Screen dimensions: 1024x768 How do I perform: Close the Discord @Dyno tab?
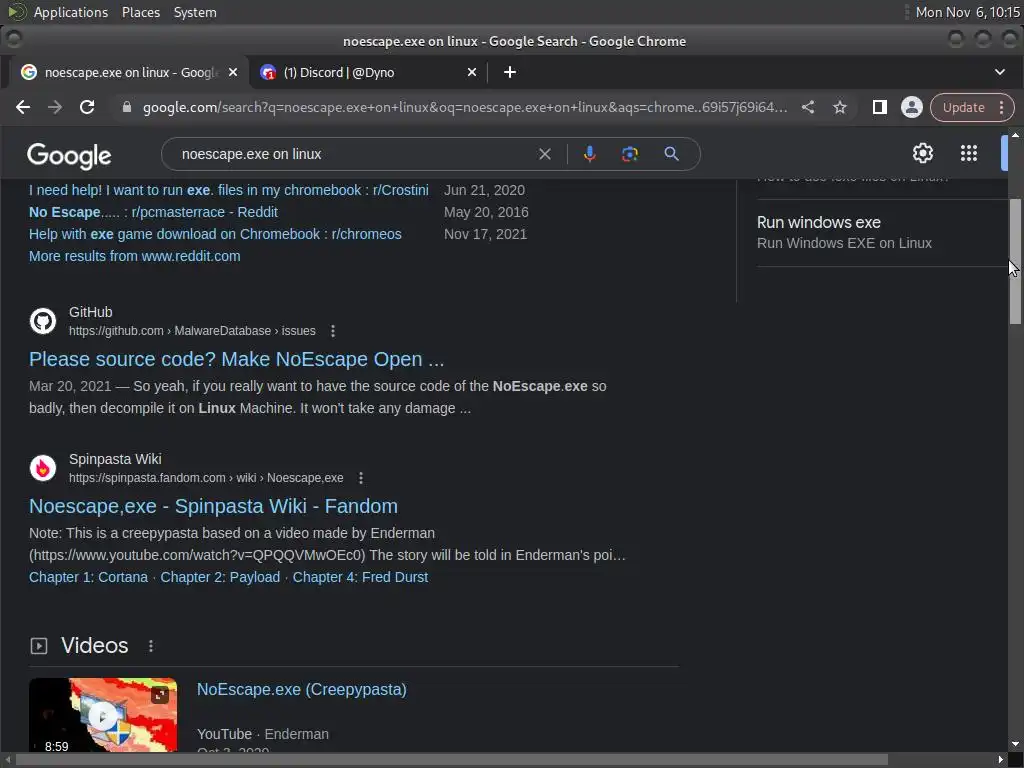472,72
